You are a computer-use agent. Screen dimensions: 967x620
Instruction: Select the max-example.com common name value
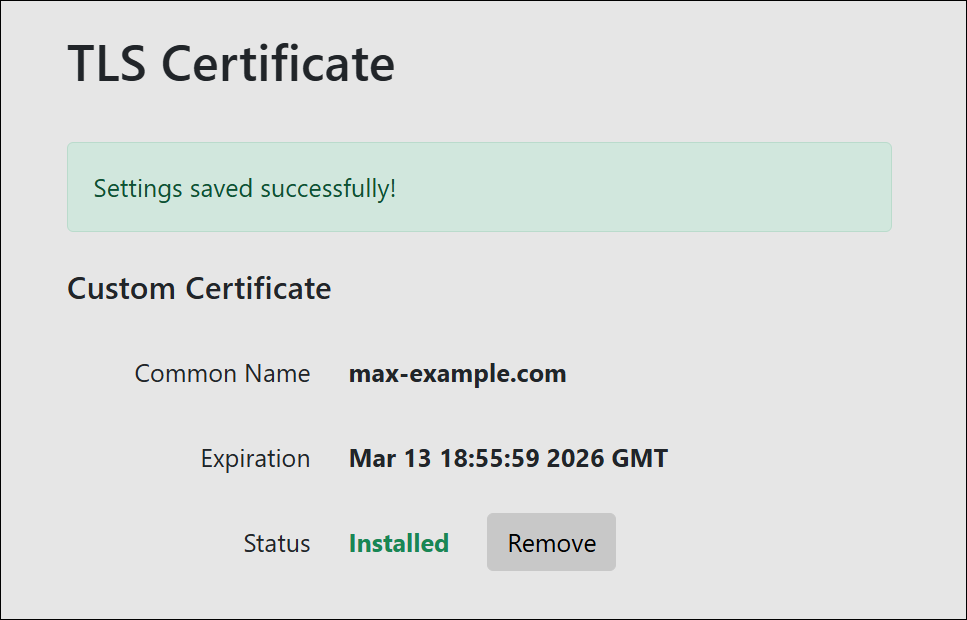pyautogui.click(x=457, y=374)
